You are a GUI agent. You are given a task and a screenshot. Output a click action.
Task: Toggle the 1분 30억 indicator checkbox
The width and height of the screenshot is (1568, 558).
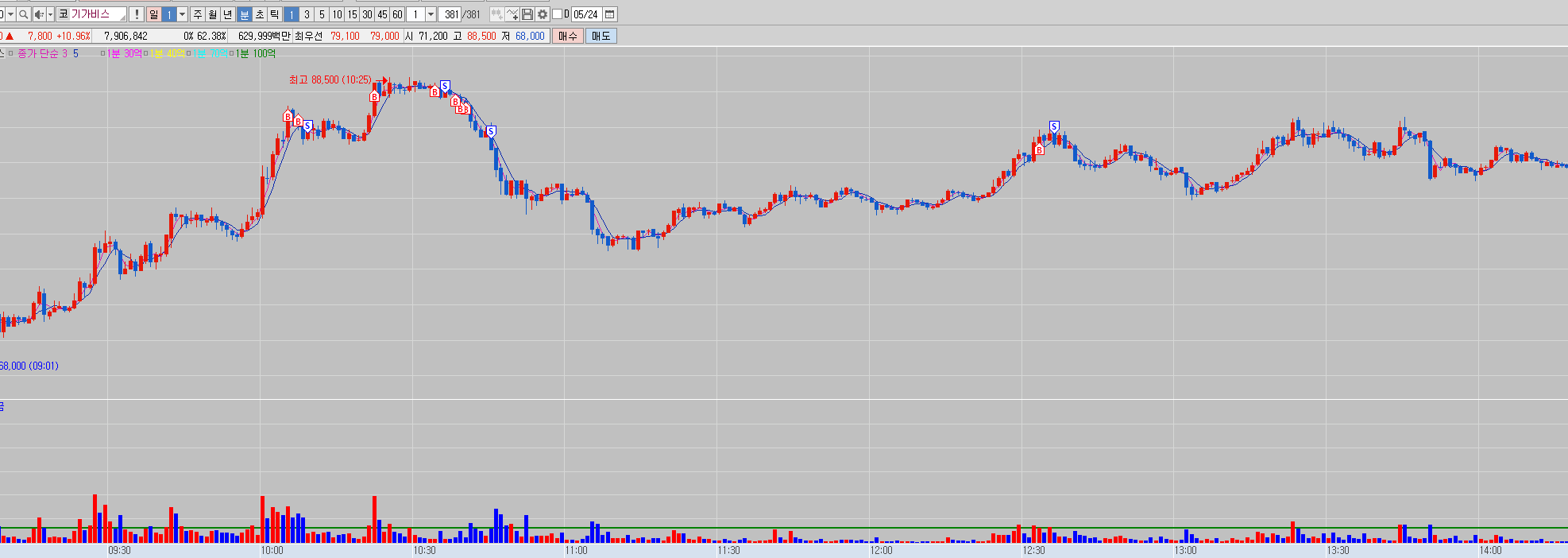[x=103, y=53]
